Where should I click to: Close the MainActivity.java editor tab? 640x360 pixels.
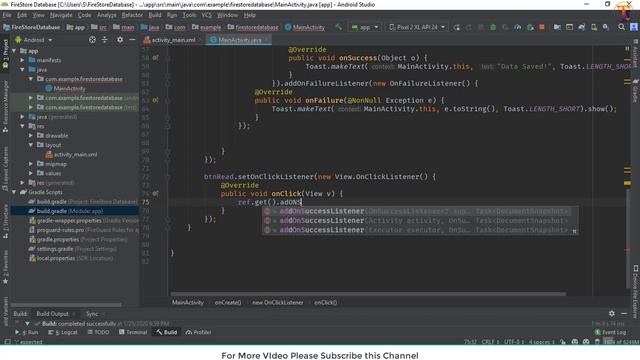tap(267, 40)
